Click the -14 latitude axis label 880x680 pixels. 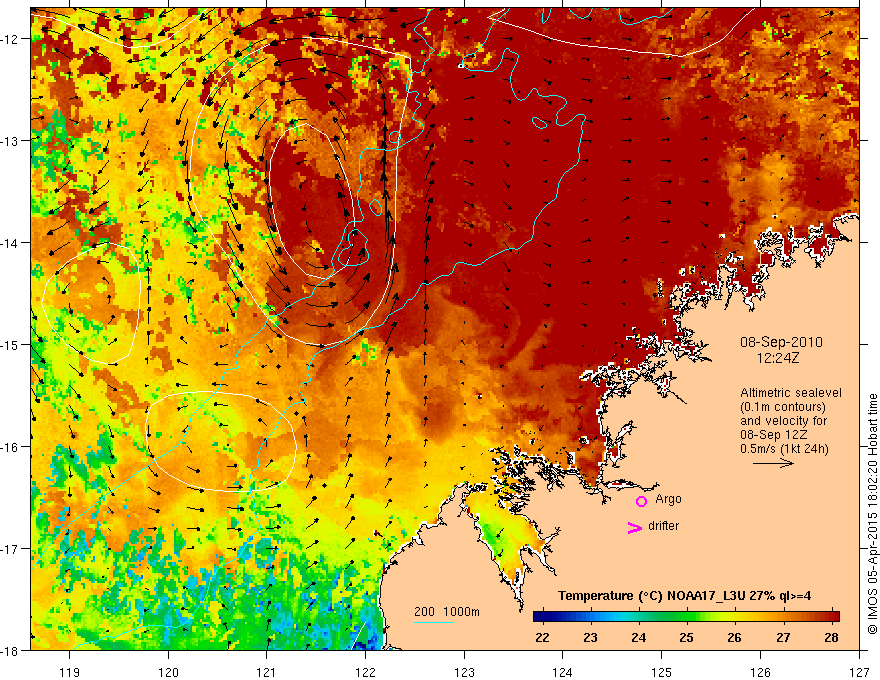11,243
